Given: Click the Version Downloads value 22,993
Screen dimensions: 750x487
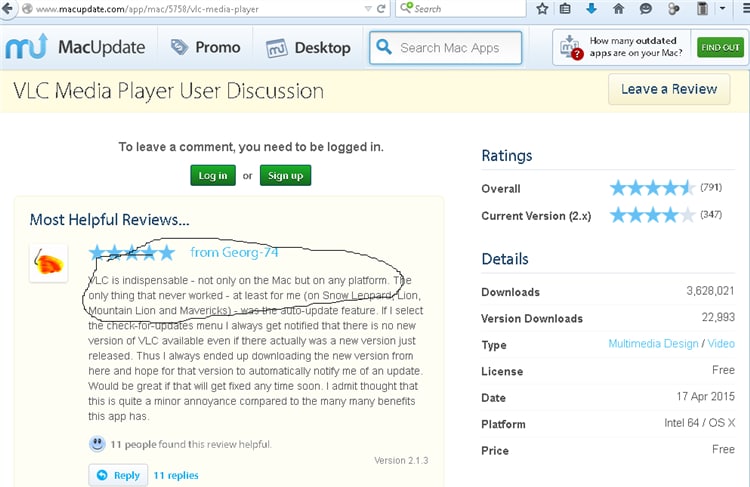Looking at the screenshot, I should 718,317.
